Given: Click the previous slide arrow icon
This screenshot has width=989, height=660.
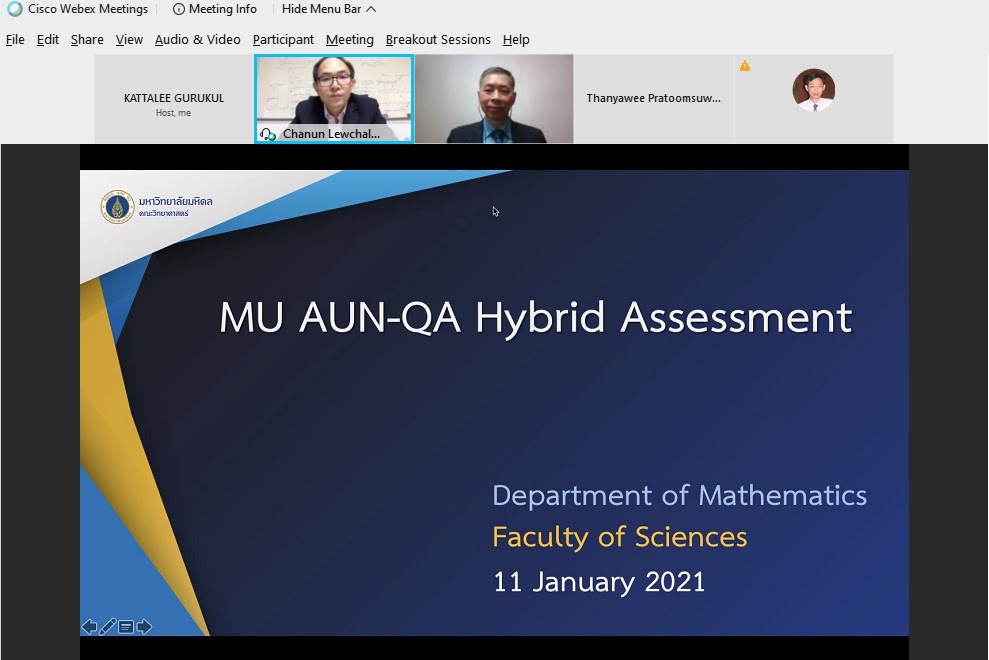Looking at the screenshot, I should tap(89, 627).
